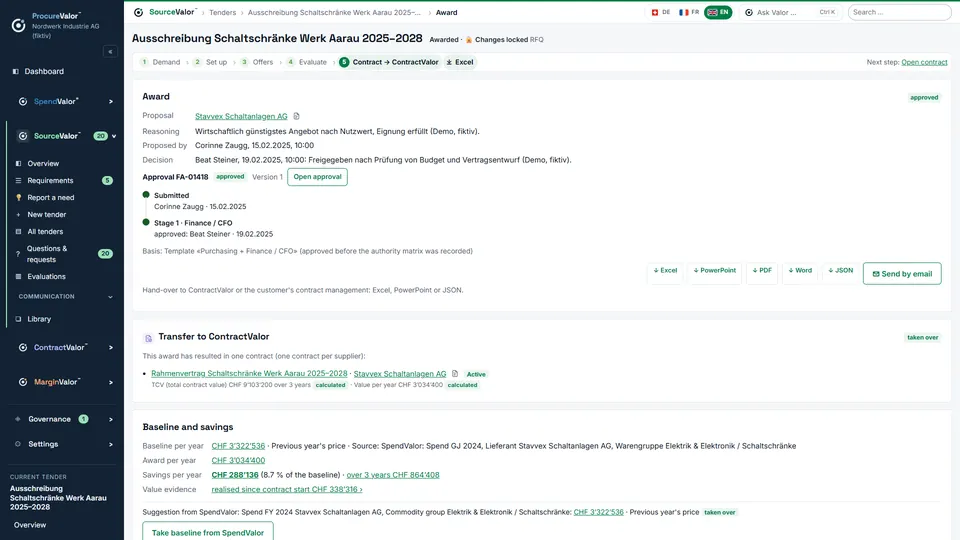Click Take baseline from SpendValor

click(208, 532)
